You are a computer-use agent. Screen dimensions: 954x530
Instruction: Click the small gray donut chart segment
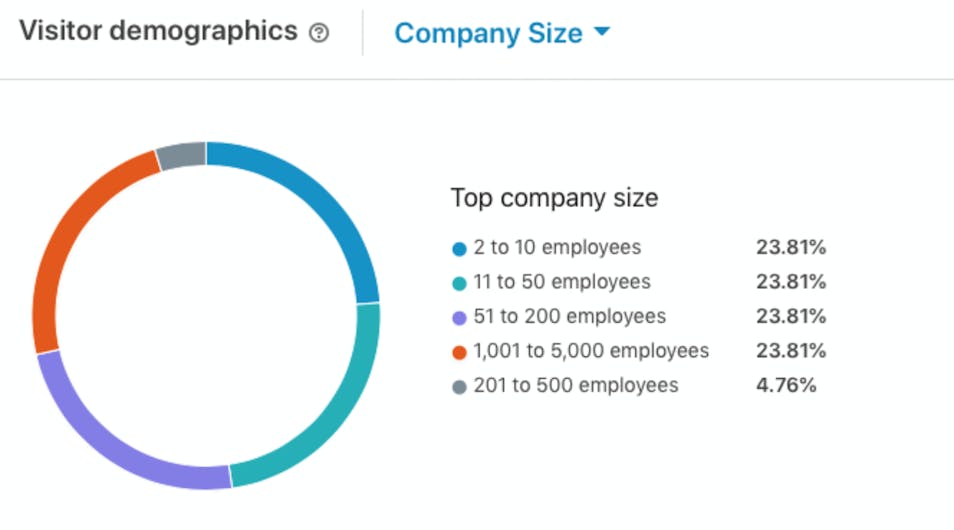(182, 156)
